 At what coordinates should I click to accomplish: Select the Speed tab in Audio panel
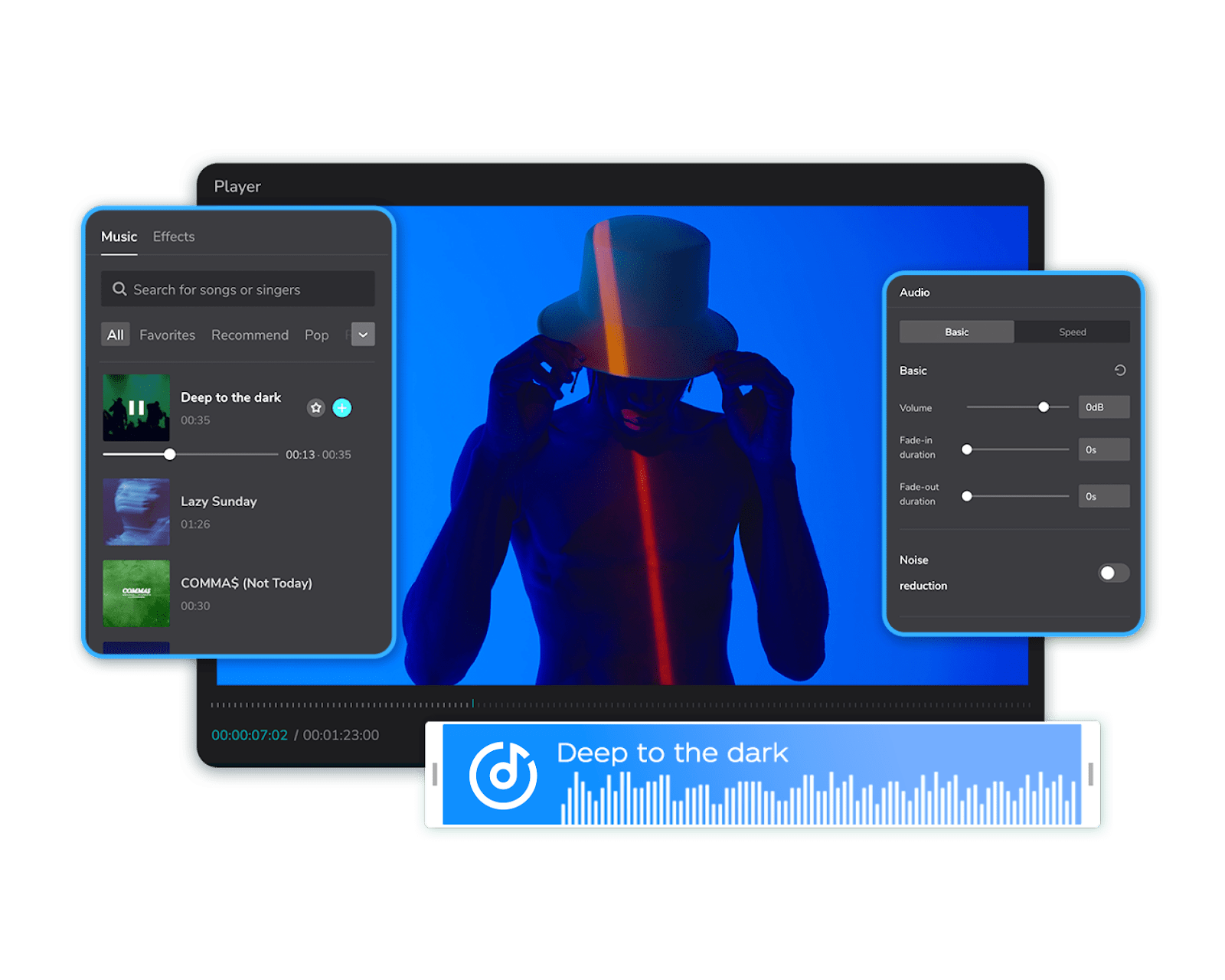point(1073,332)
